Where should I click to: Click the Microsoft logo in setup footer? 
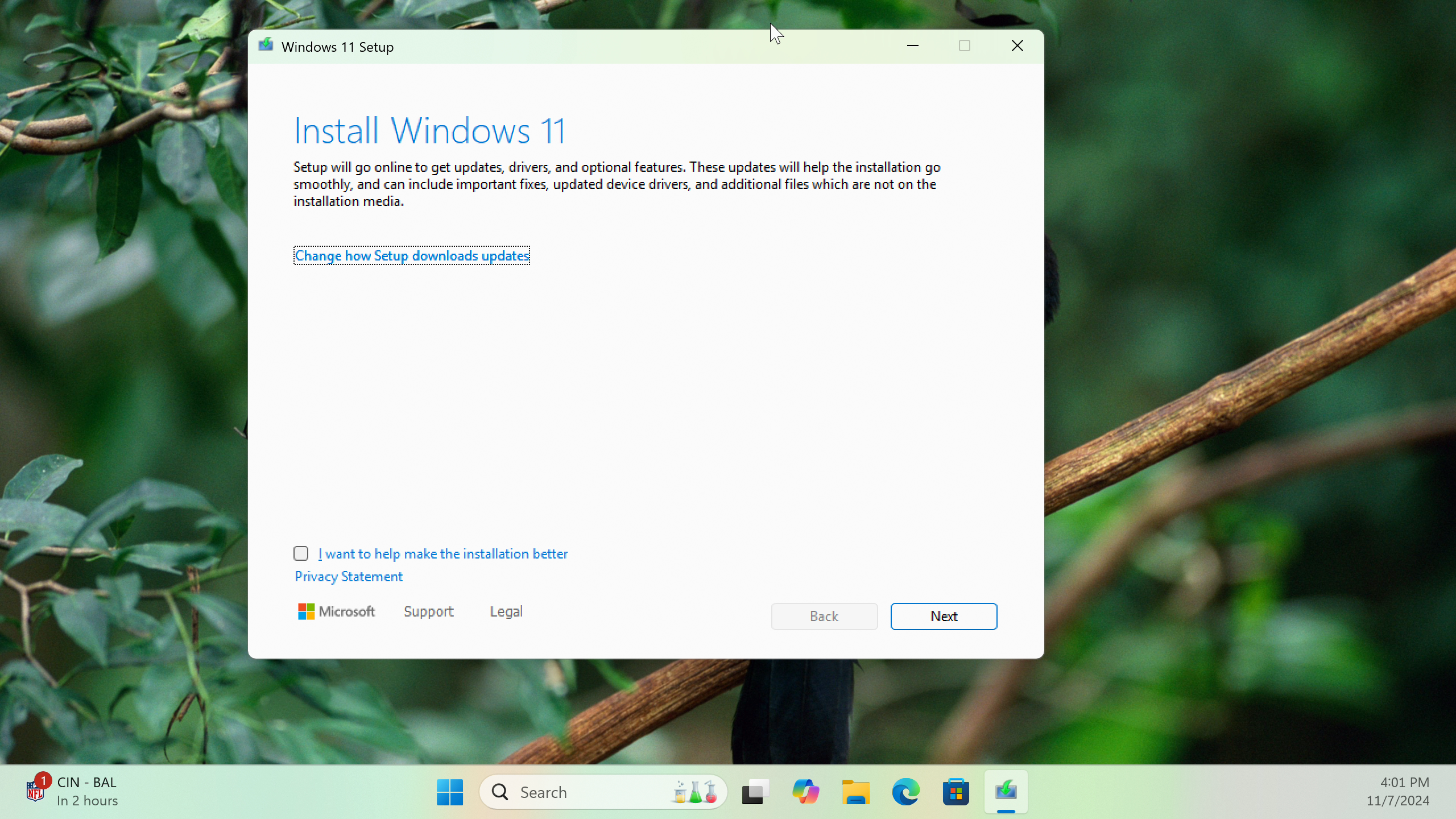[x=336, y=611]
